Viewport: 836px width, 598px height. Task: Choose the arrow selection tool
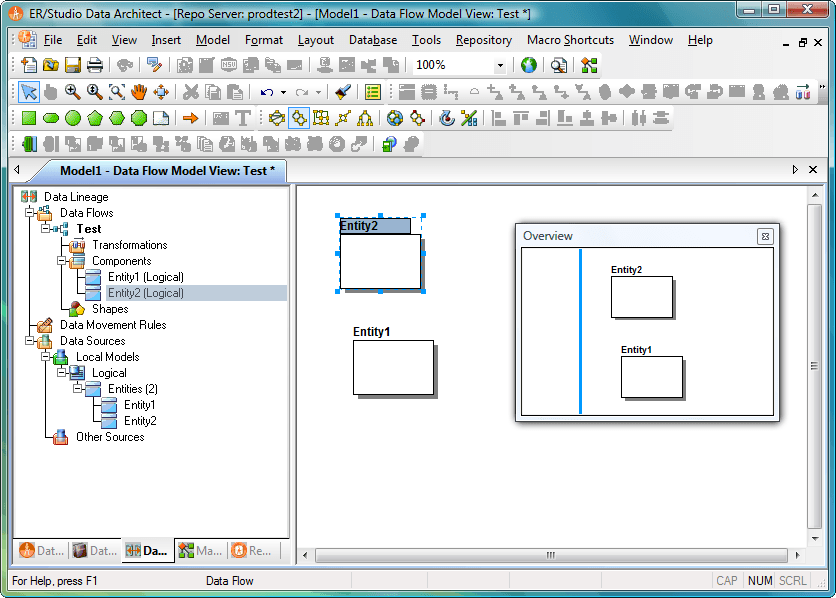coord(29,92)
